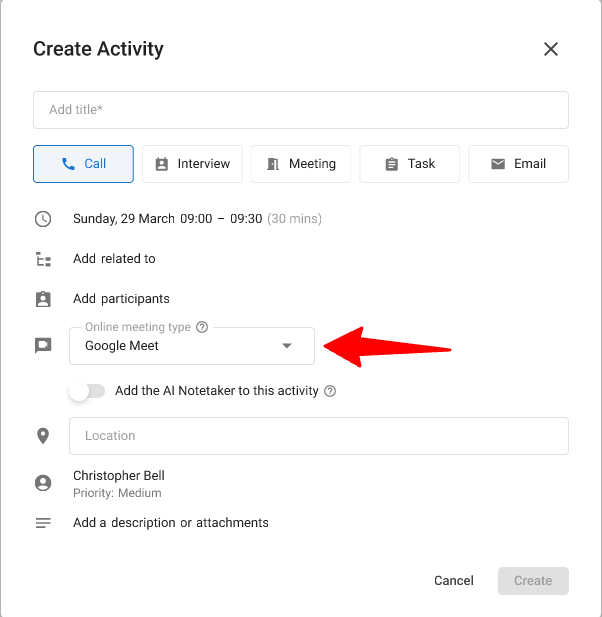602x617 pixels.
Task: Click Add a description or attachments
Action: tap(171, 523)
